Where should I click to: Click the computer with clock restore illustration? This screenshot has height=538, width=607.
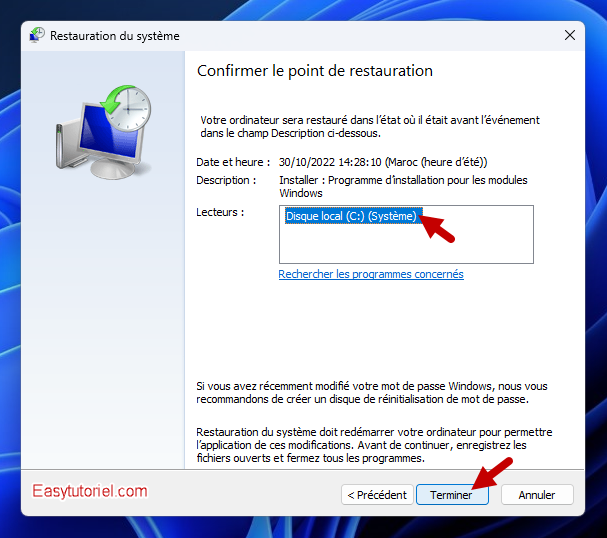coord(104,132)
